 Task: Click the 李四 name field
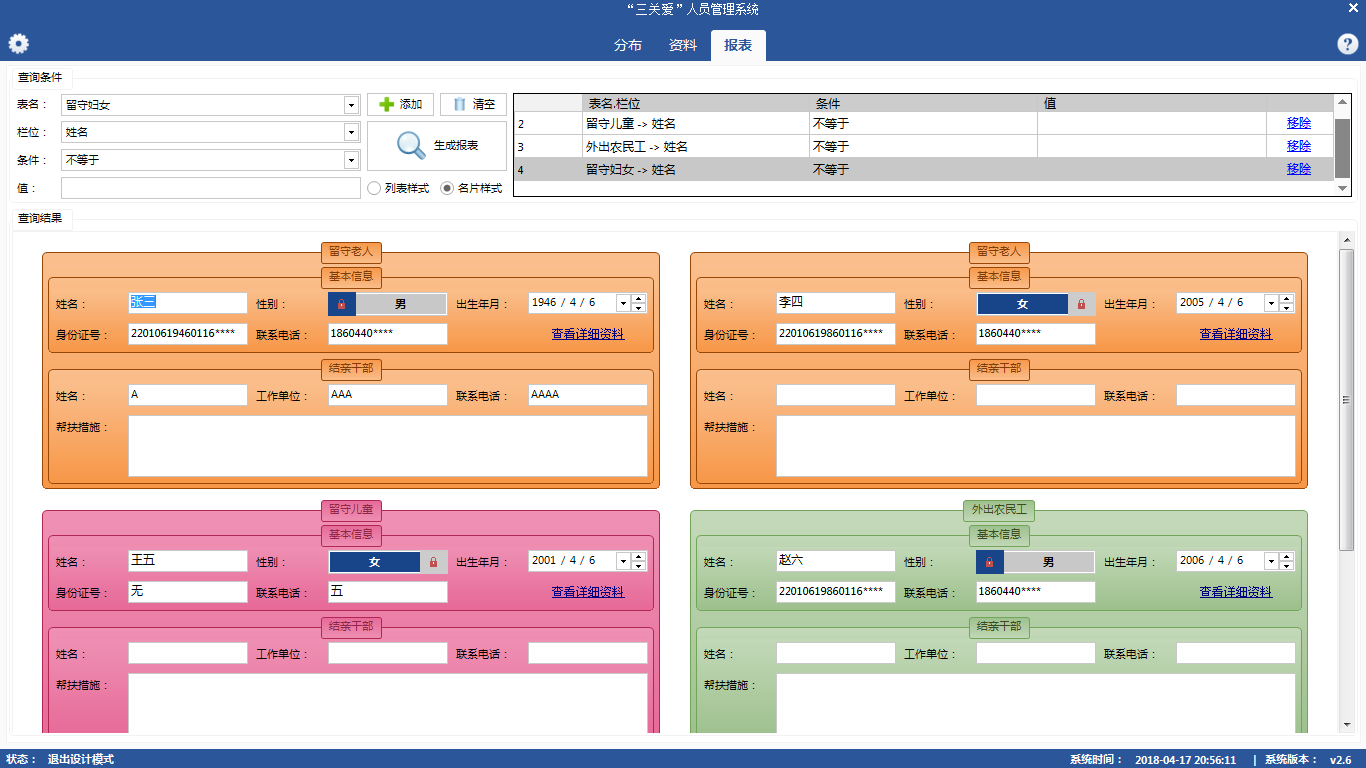pos(836,303)
